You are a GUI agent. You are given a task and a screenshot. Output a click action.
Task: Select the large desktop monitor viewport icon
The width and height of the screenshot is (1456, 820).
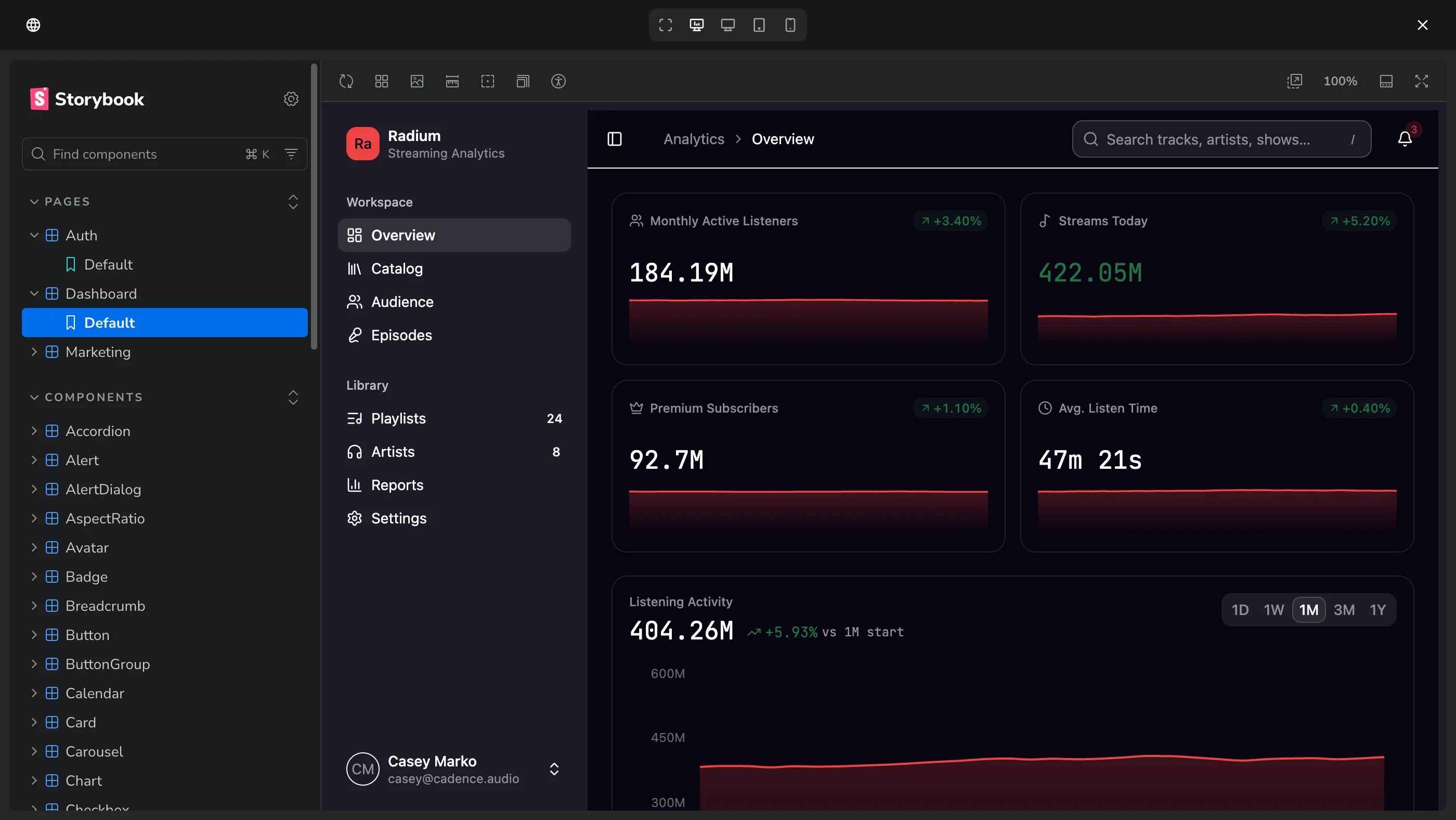click(x=696, y=25)
